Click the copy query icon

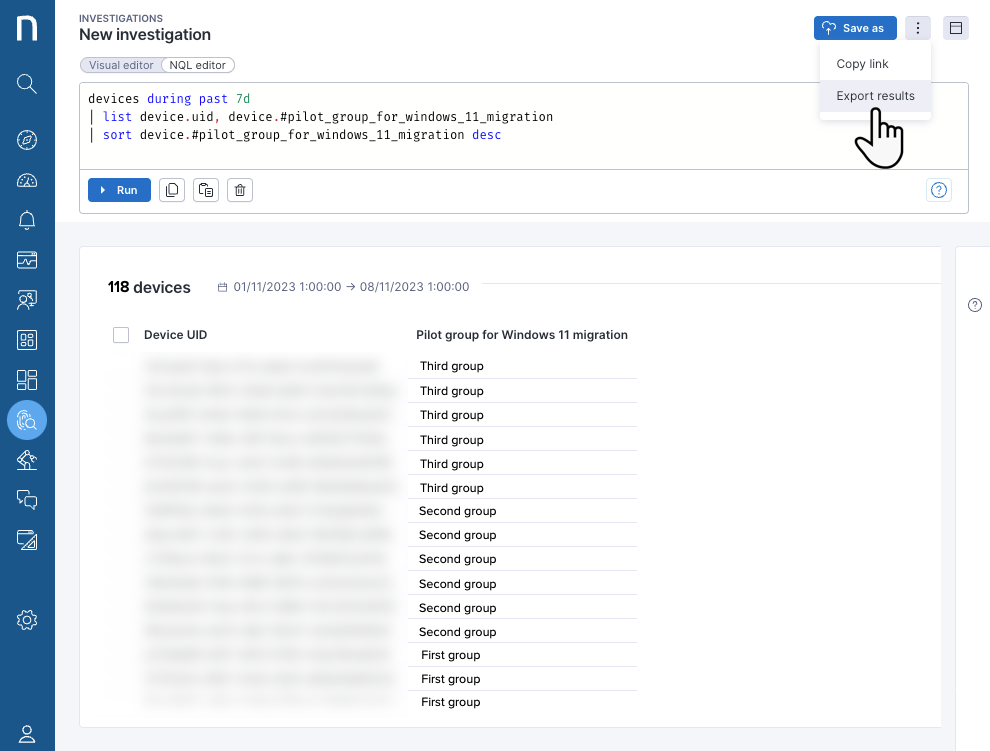click(x=172, y=190)
